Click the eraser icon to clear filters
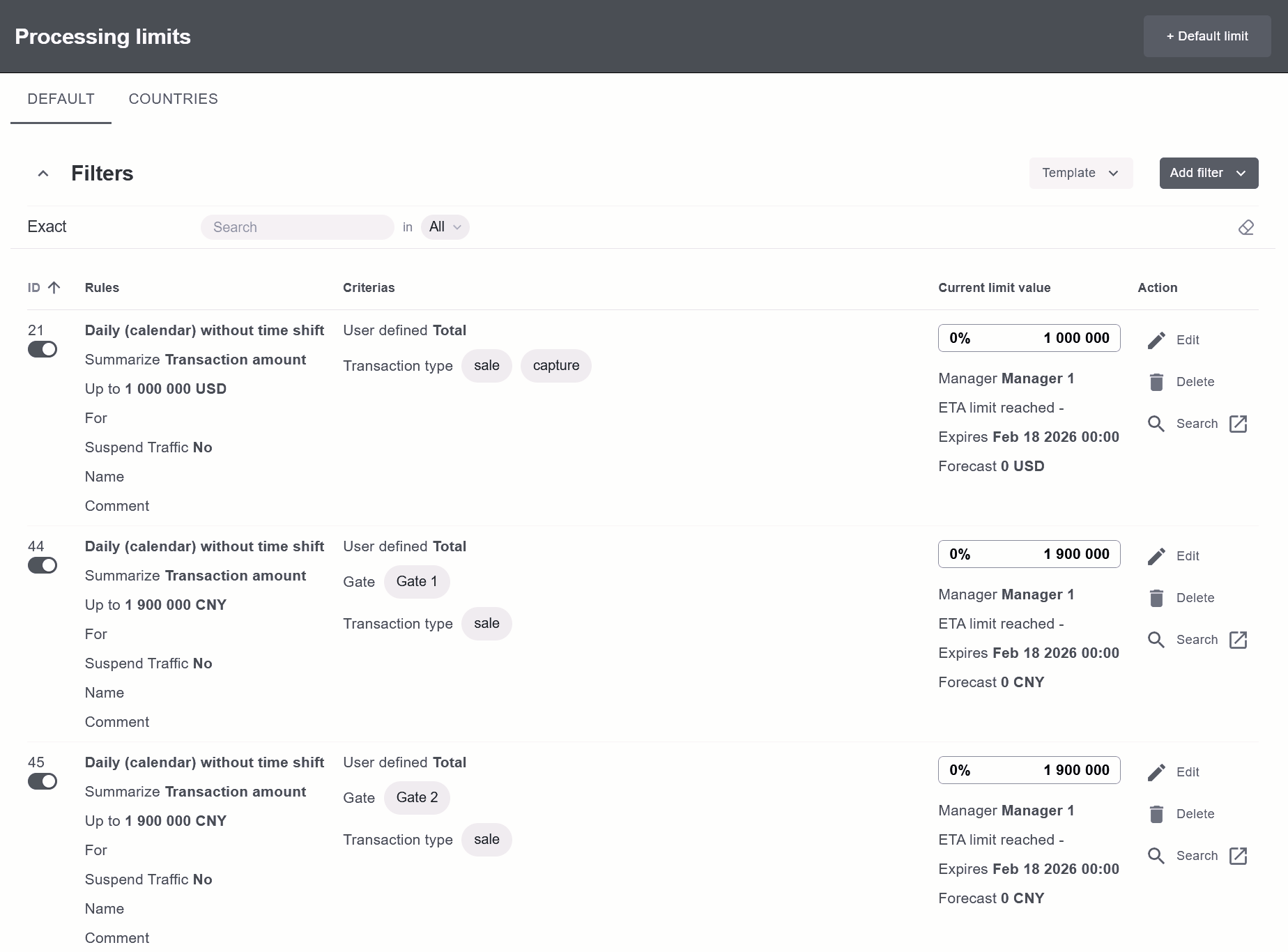Screen dimensions: 1288x952 pyautogui.click(x=1245, y=227)
